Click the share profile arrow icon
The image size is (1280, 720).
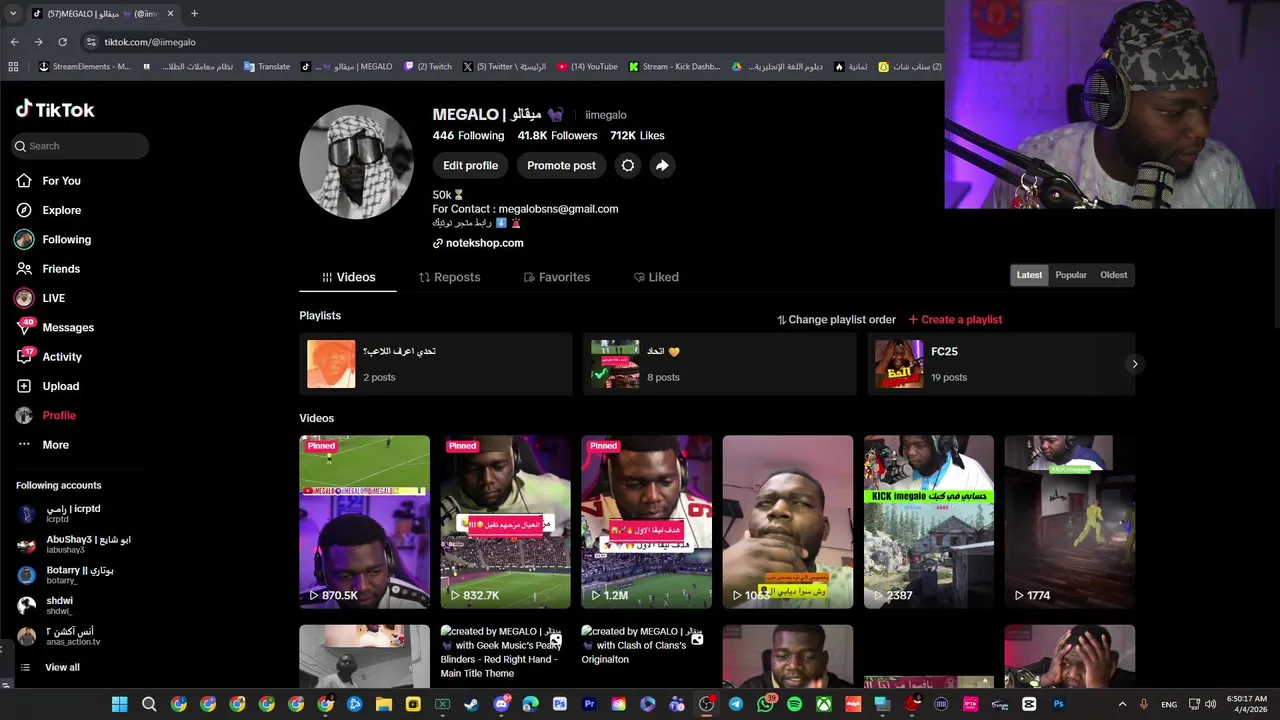pyautogui.click(x=662, y=166)
